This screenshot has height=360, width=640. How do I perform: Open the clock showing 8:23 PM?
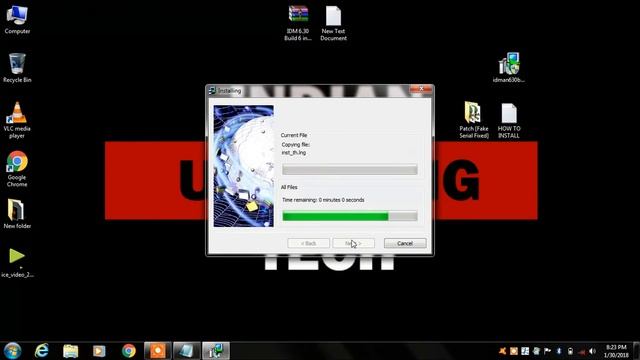[616, 351]
